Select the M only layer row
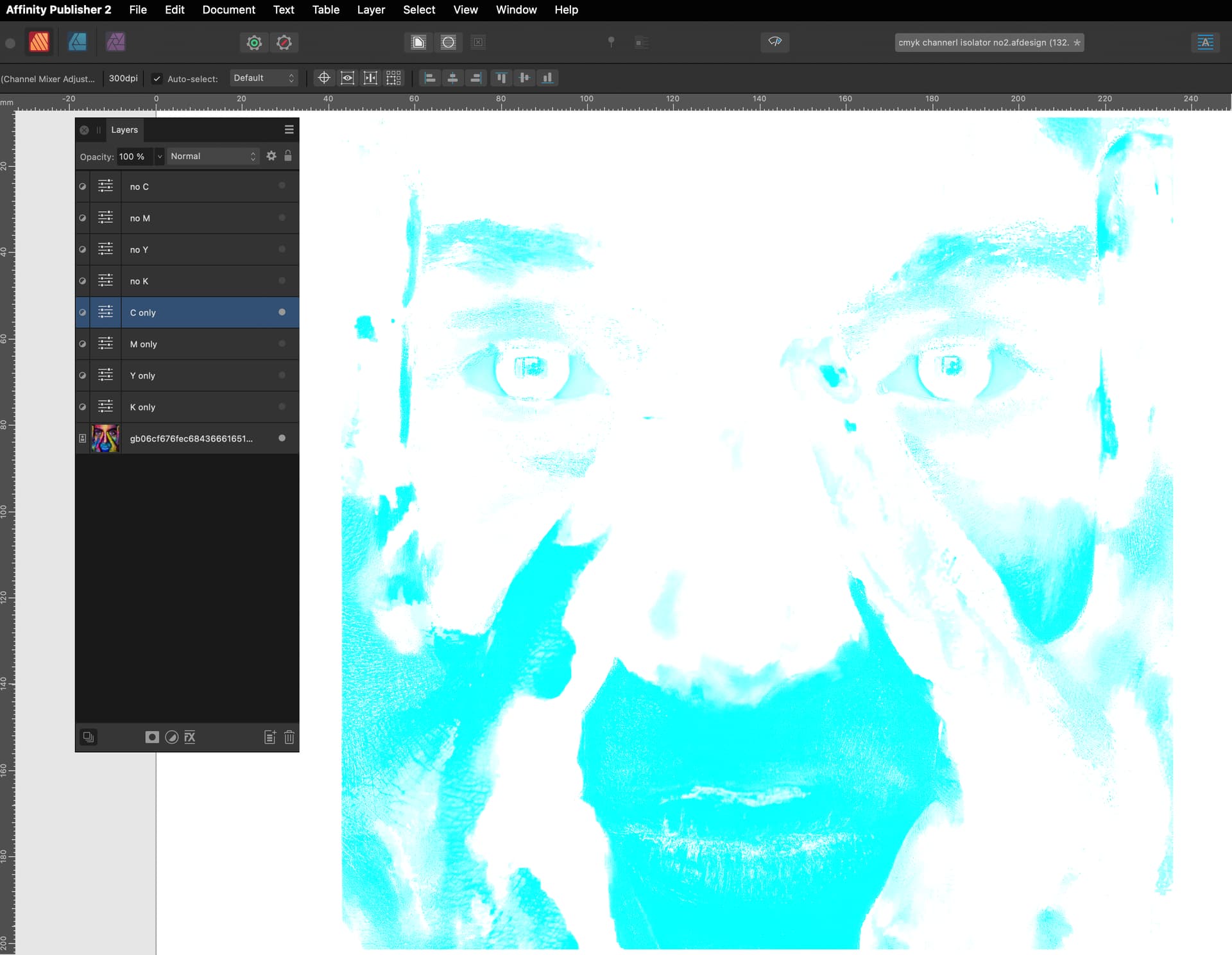Image resolution: width=1232 pixels, height=955 pixels. (187, 344)
